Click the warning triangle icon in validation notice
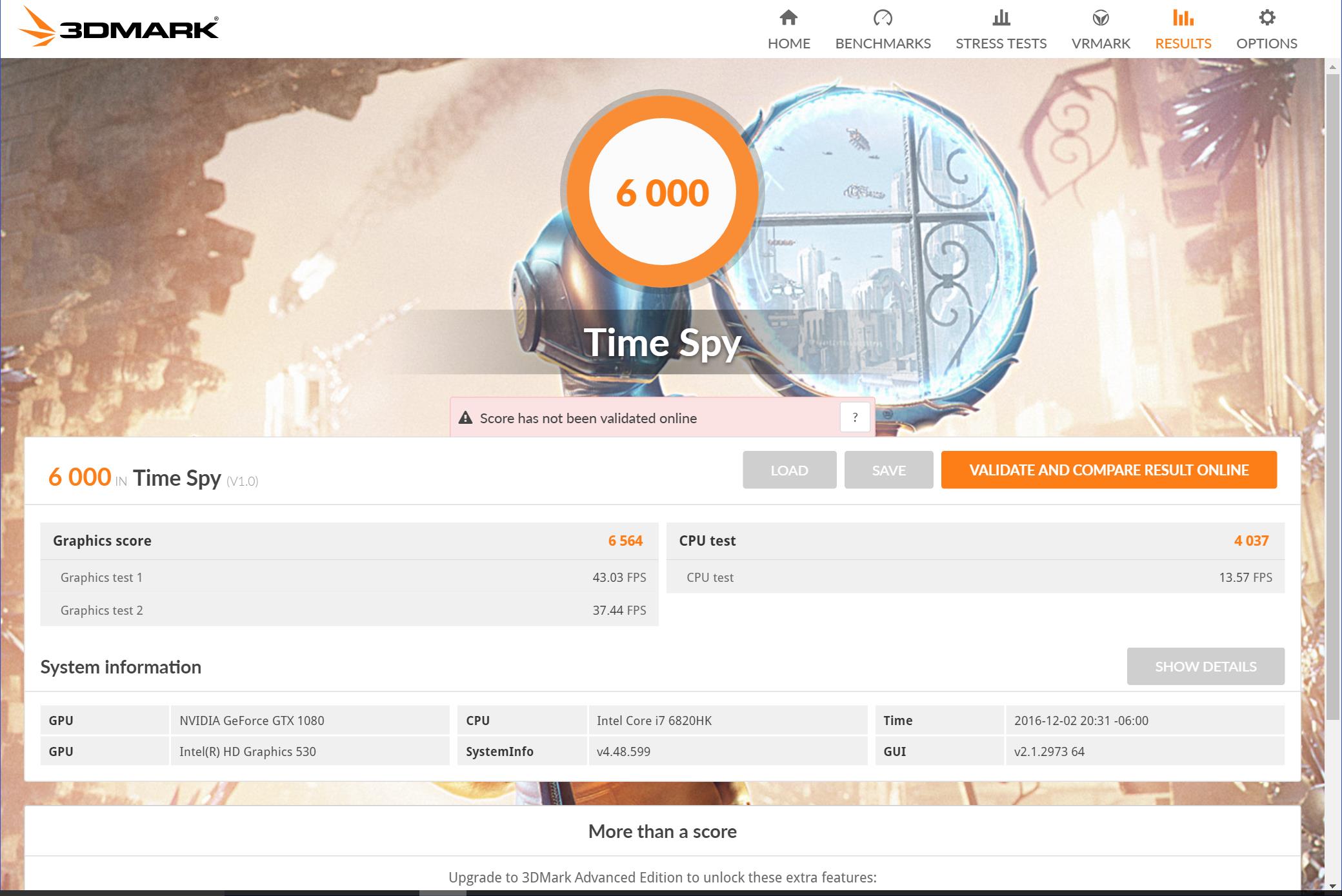 (x=465, y=418)
